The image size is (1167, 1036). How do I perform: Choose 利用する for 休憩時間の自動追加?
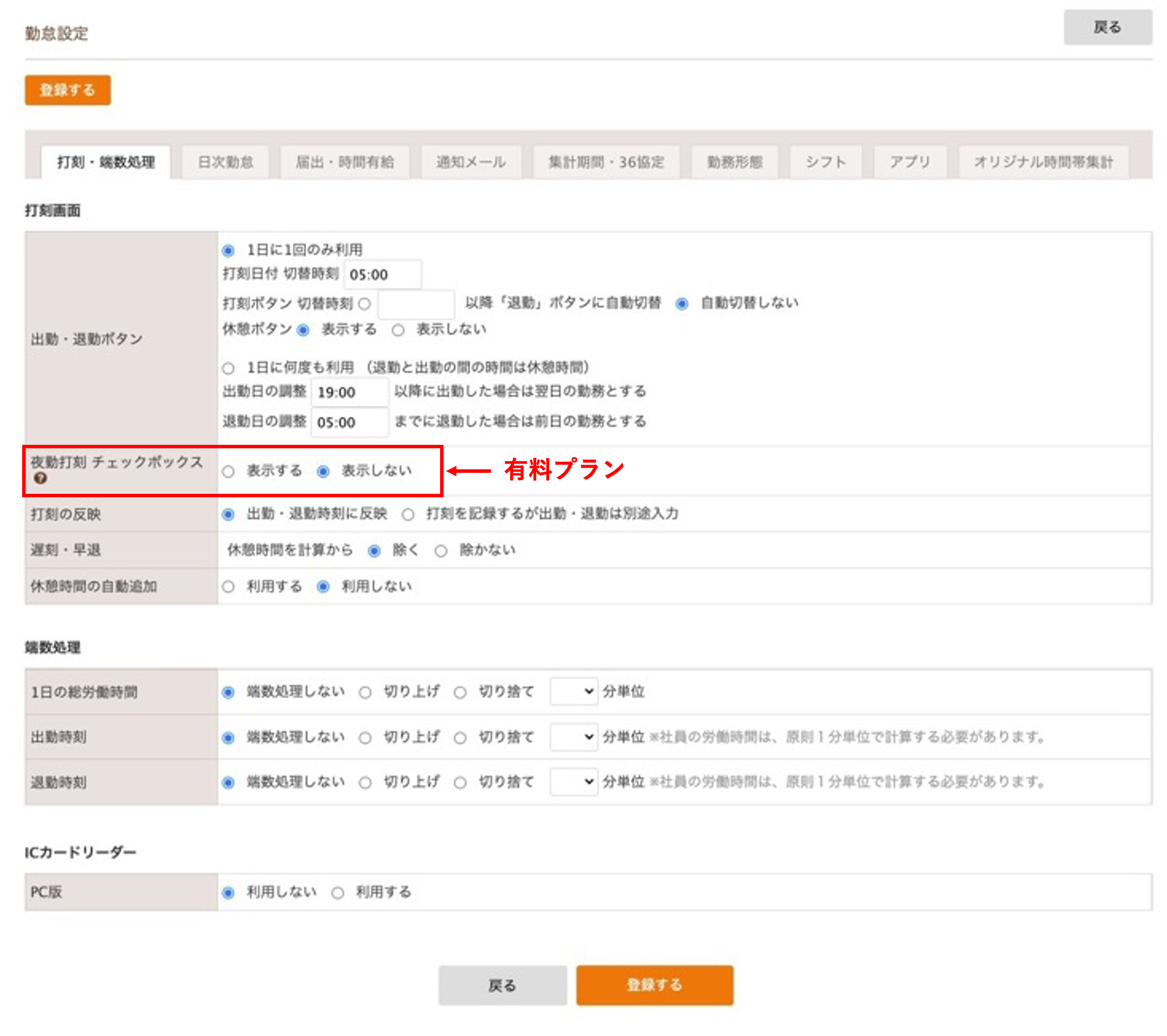pos(227,587)
